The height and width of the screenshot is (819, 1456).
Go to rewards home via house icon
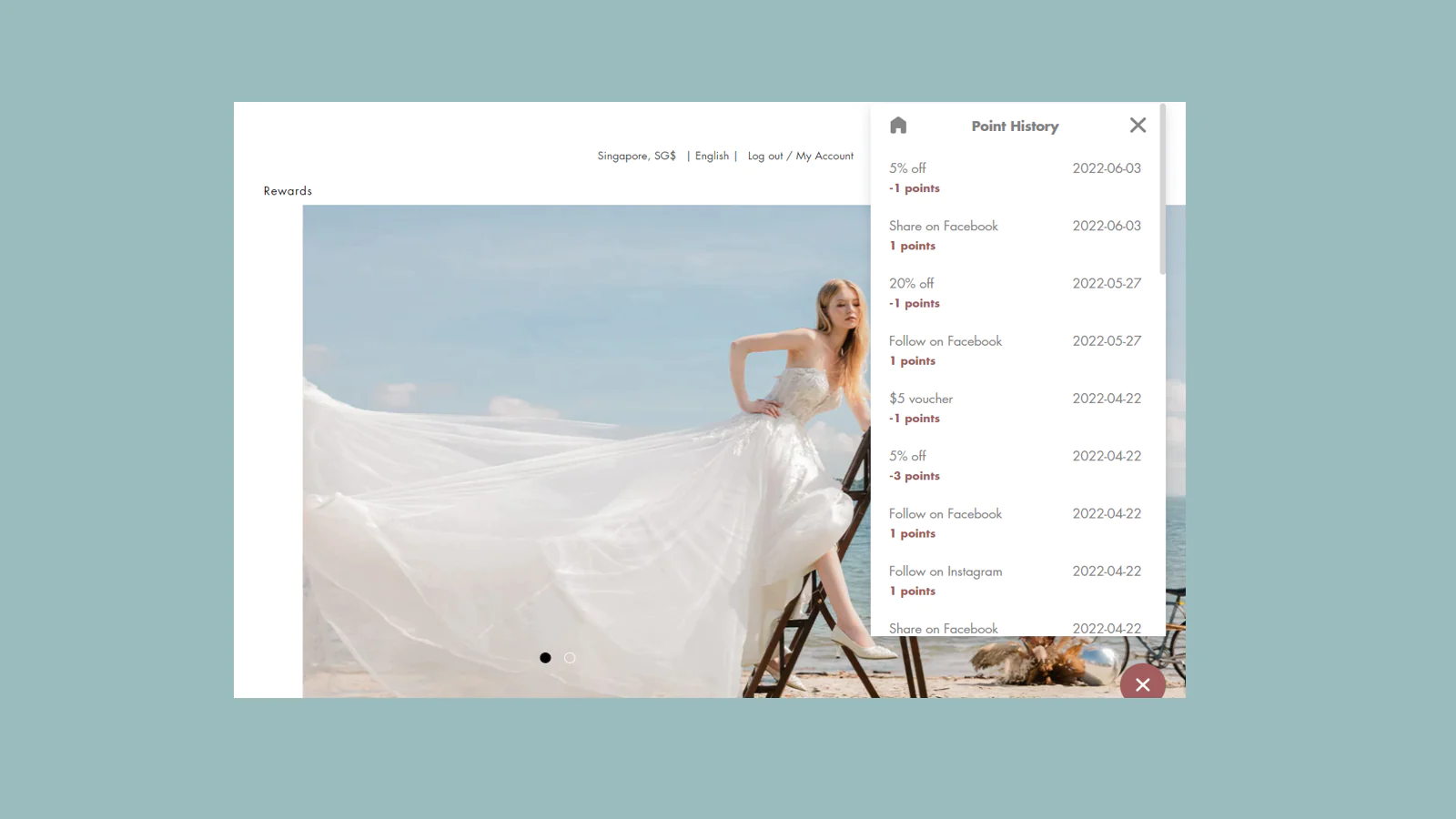[x=898, y=126]
